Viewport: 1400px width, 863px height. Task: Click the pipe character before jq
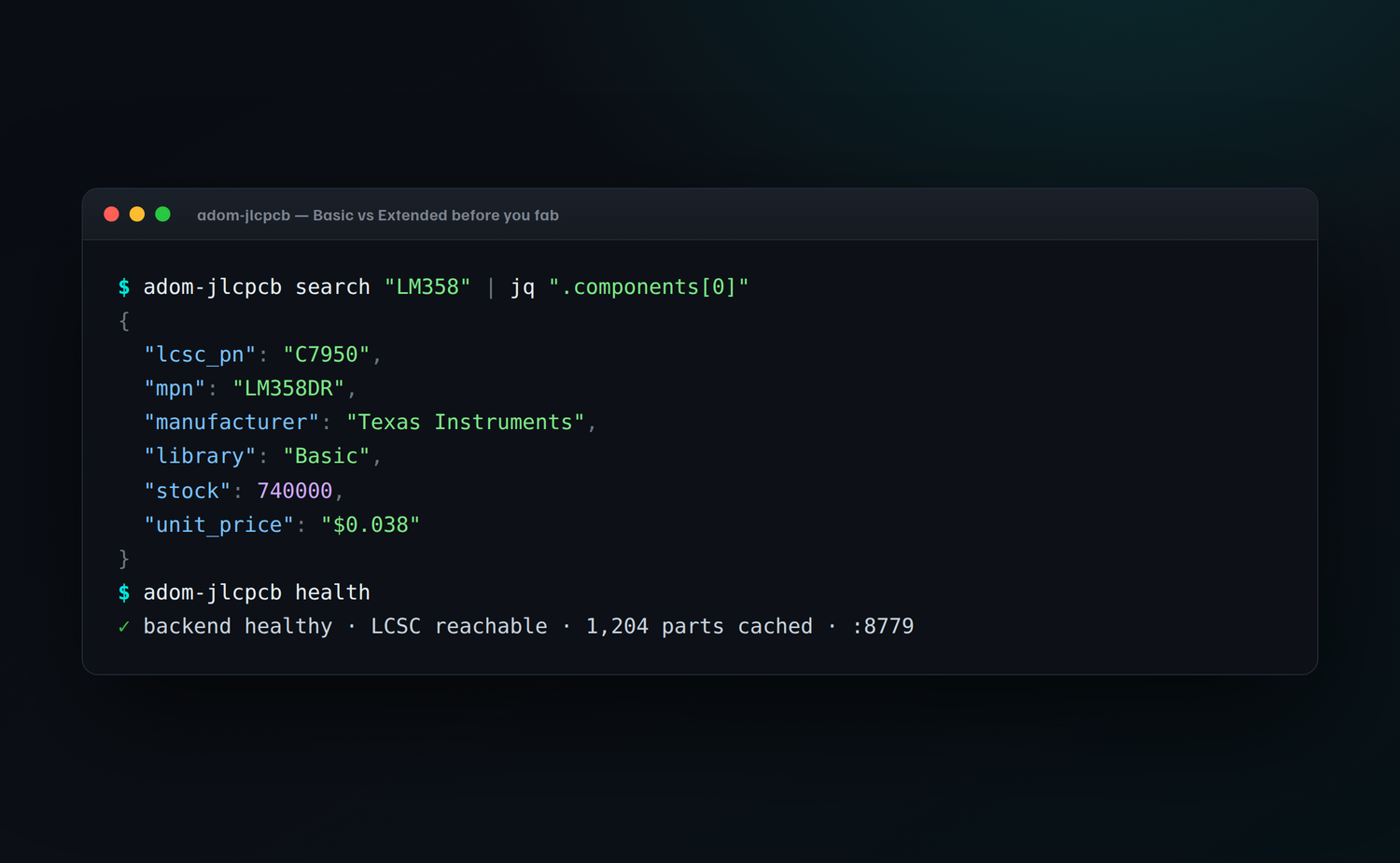coord(491,287)
